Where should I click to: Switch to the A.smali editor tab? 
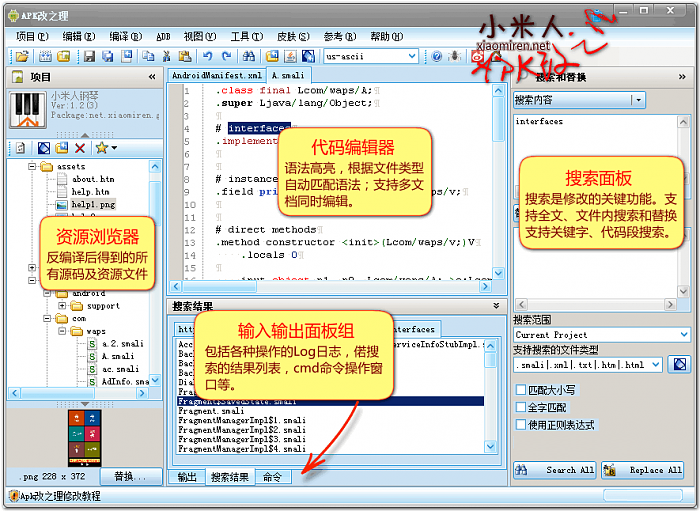tap(288, 75)
